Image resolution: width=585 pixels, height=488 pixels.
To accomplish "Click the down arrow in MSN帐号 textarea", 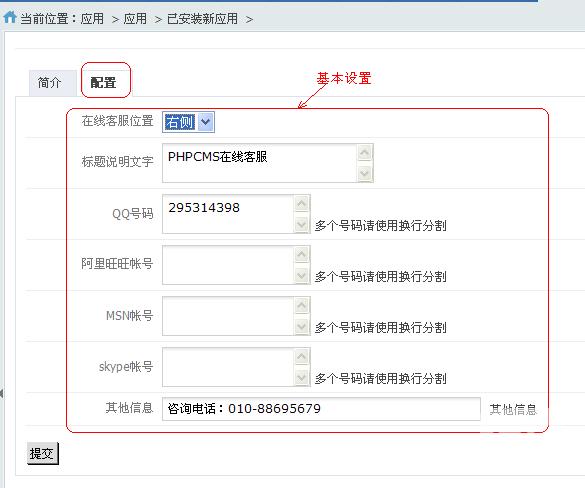I will (x=301, y=327).
